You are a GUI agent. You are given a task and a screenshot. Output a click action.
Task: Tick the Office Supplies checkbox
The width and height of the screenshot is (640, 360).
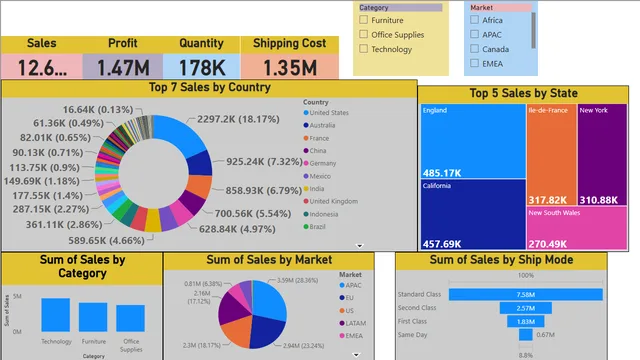(363, 34)
